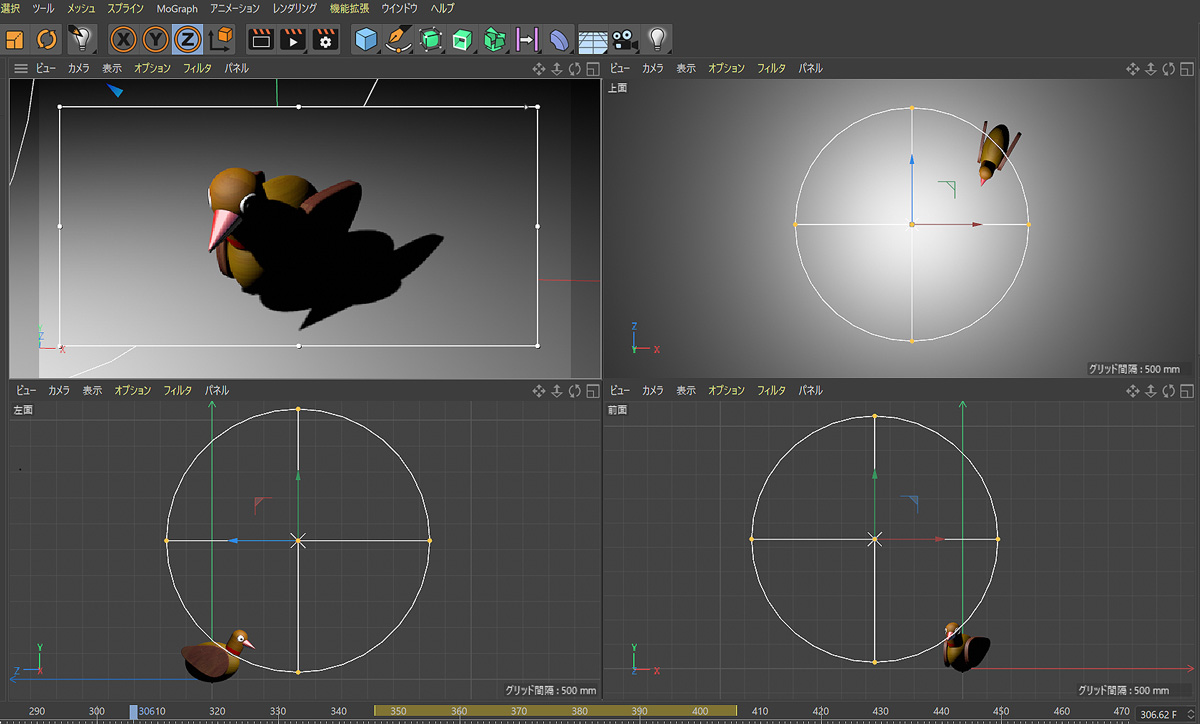1200x724 pixels.
Task: Click パネル in the top-left viewport
Action: pyautogui.click(x=236, y=69)
